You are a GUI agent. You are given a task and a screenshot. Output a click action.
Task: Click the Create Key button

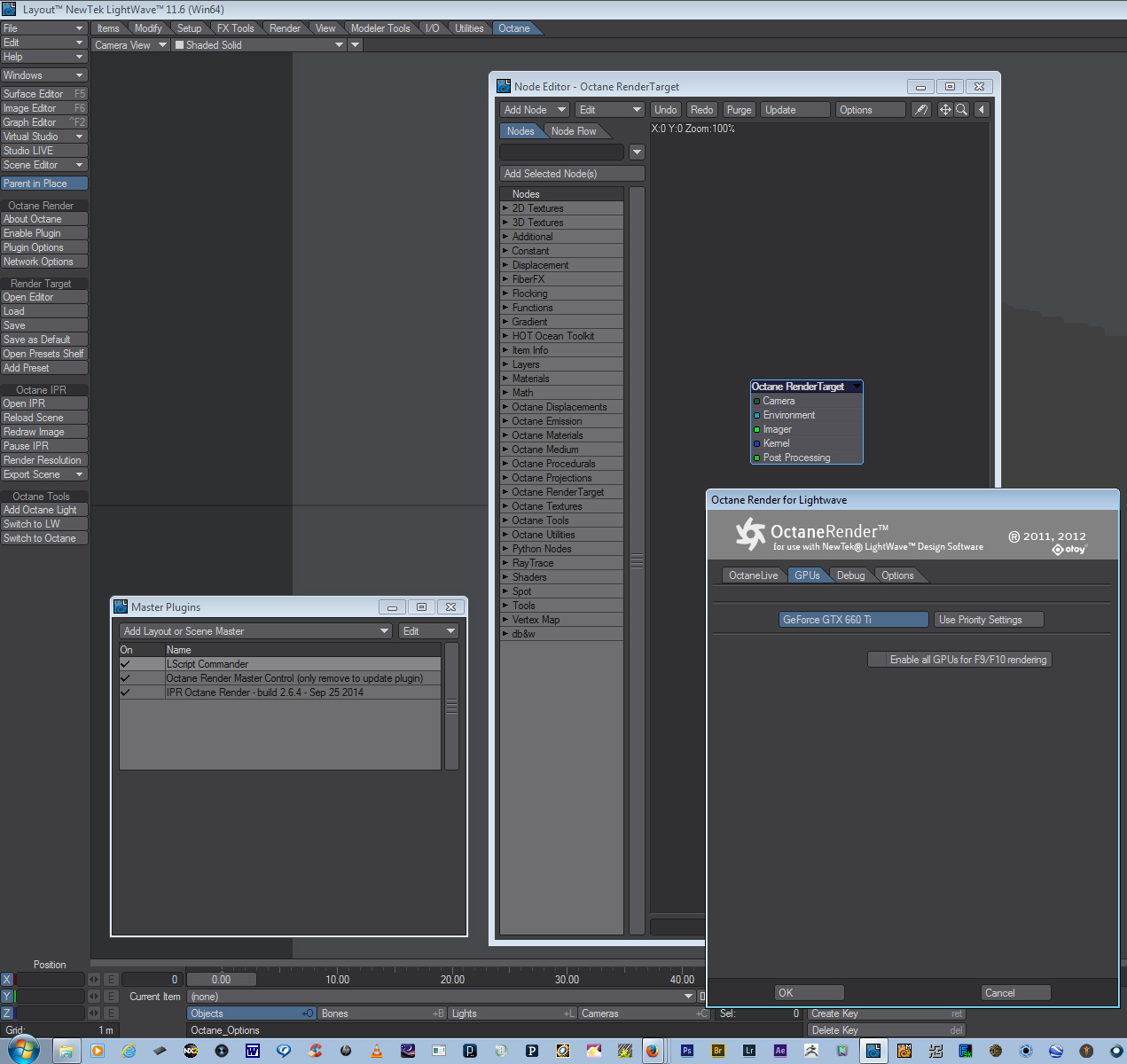pos(886,1013)
